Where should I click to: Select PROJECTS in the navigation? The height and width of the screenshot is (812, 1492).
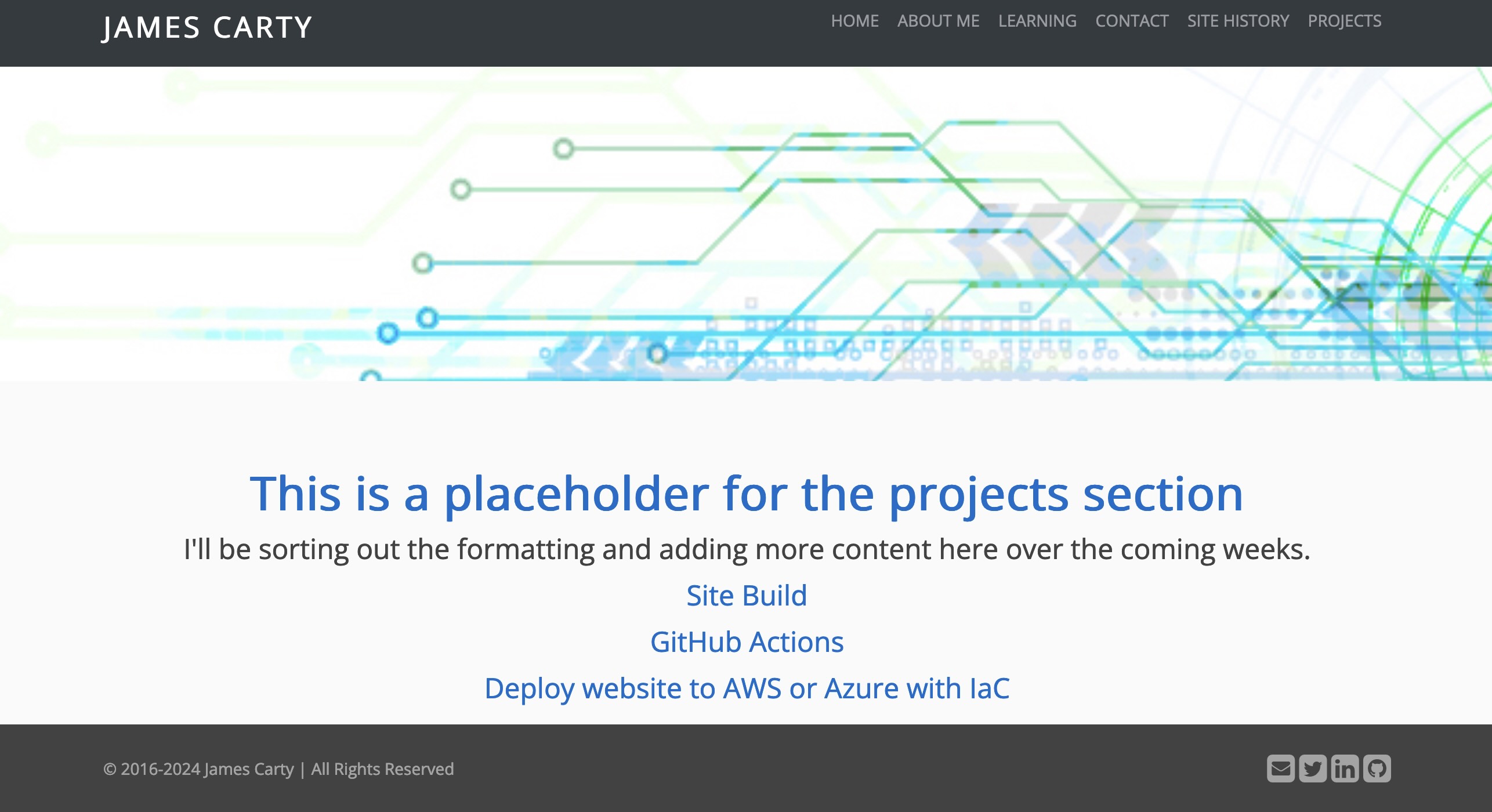(x=1345, y=21)
